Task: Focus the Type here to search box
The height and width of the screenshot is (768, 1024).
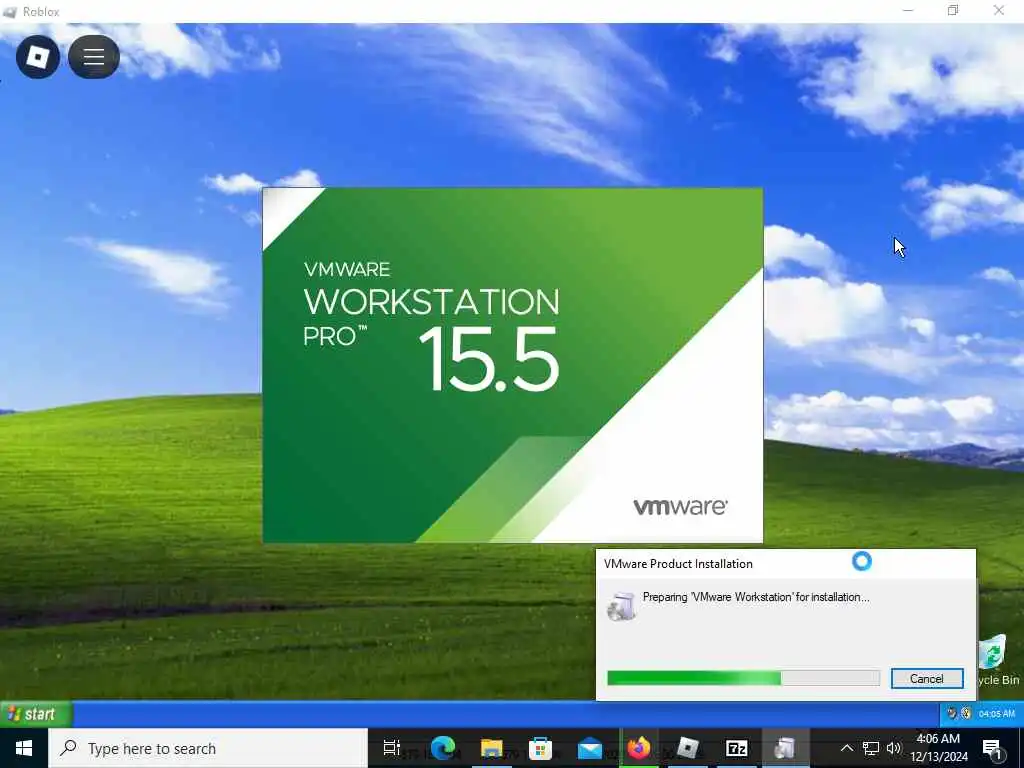Action: 208,748
